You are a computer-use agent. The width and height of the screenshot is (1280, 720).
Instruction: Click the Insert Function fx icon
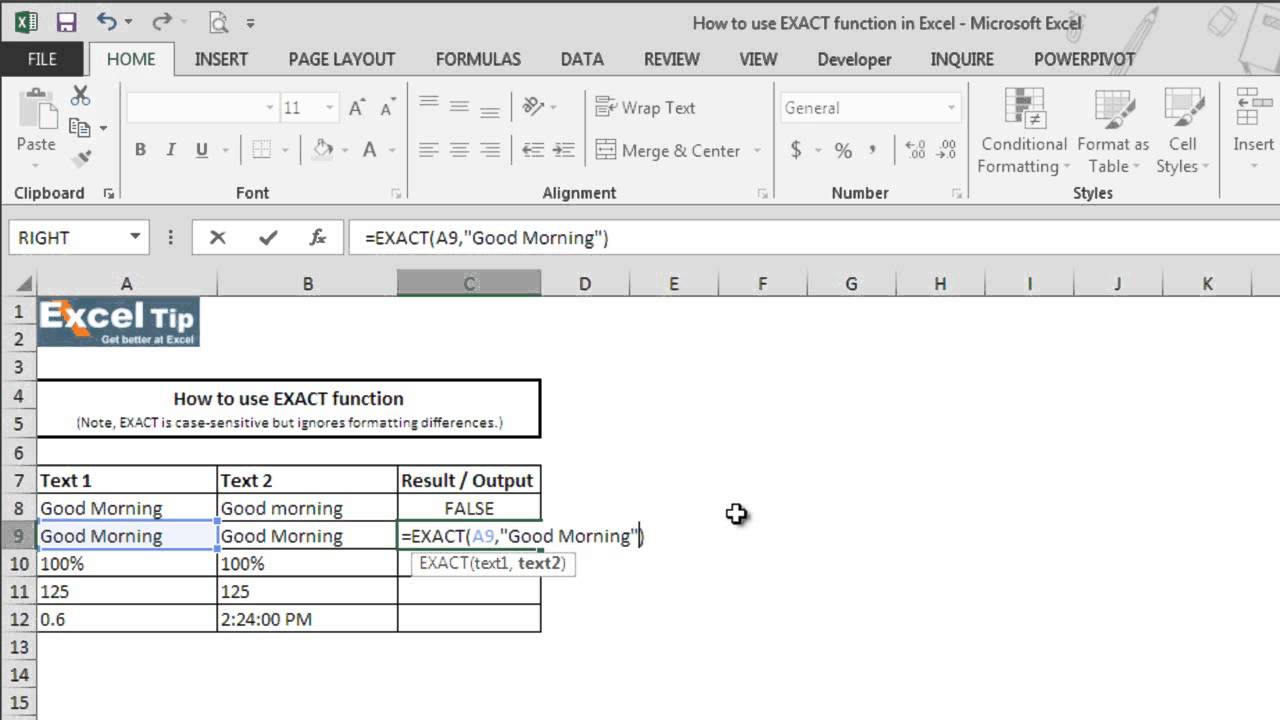pos(318,237)
